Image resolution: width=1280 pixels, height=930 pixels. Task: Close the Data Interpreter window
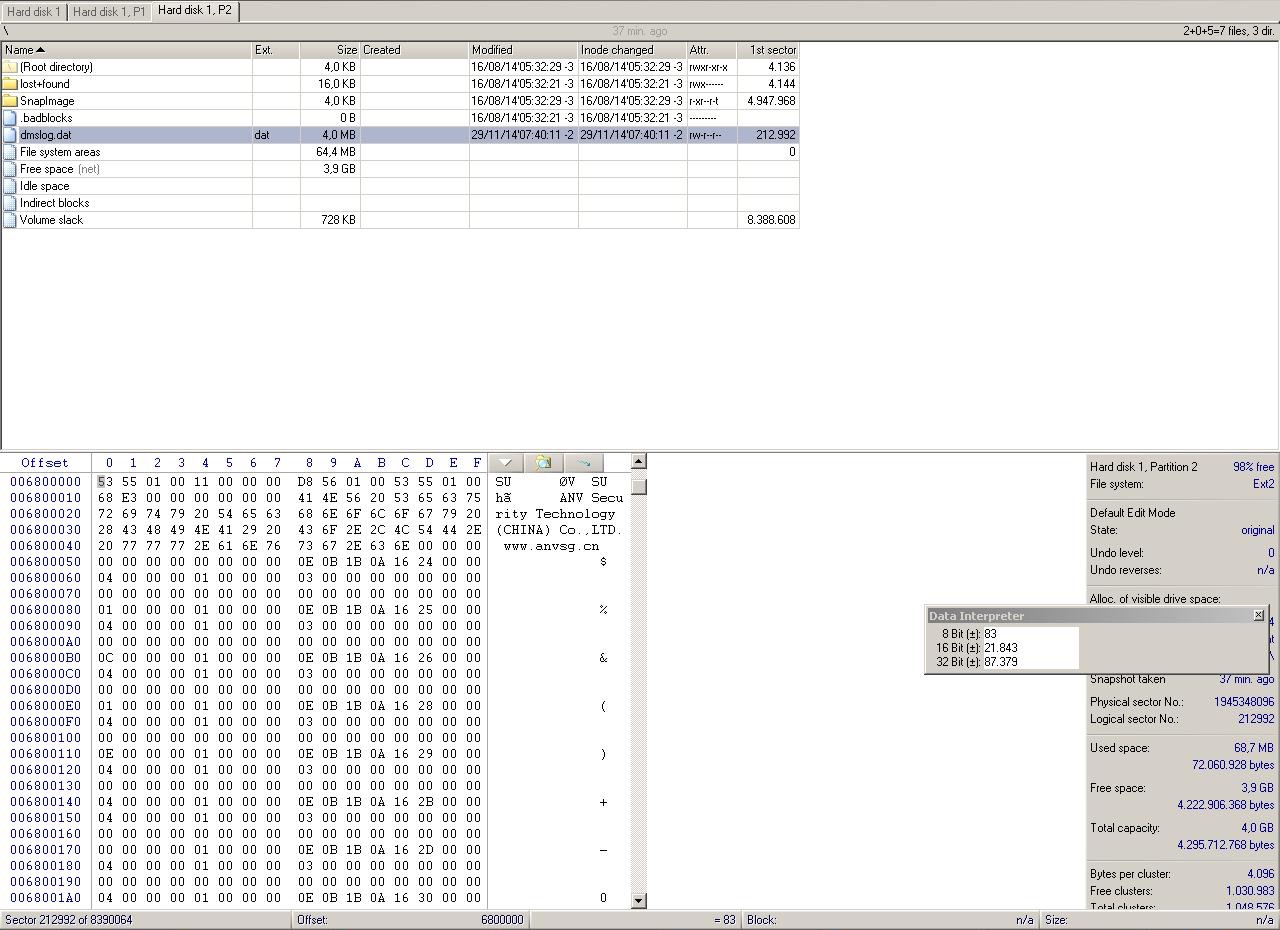click(x=1258, y=615)
